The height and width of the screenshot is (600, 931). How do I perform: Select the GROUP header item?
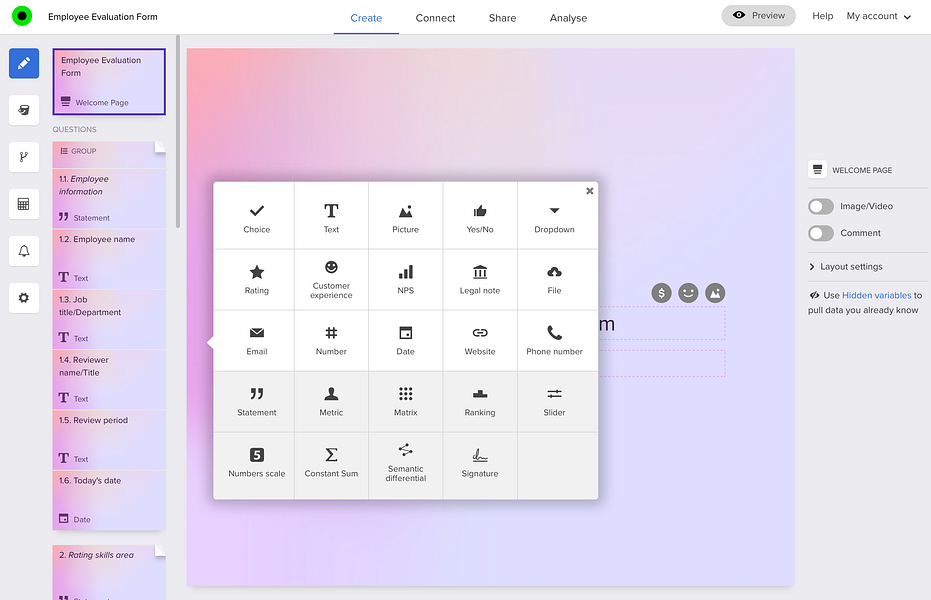[x=109, y=154]
